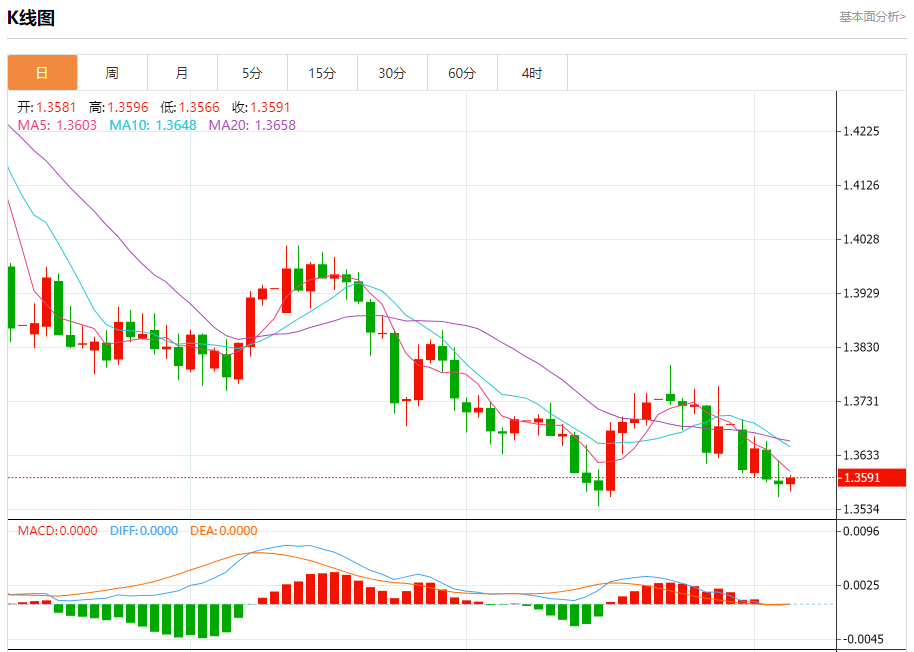
Task: Select the 日 daily chart tab
Action: 42,73
